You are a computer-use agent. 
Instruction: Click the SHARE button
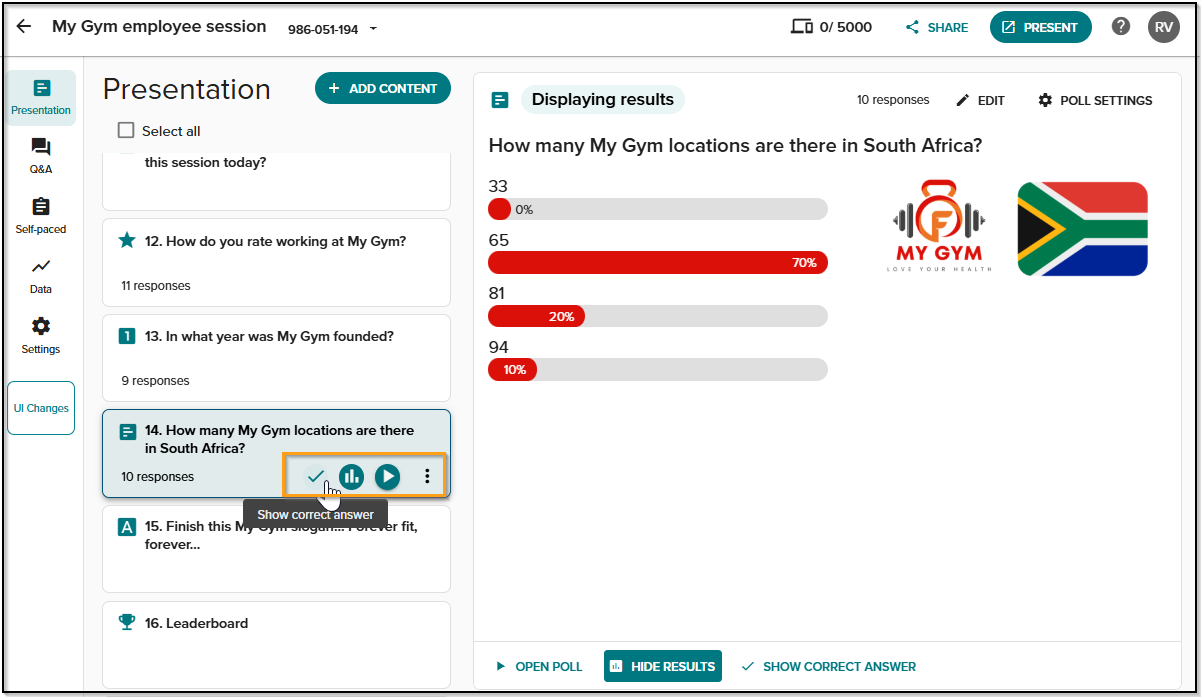click(x=936, y=28)
